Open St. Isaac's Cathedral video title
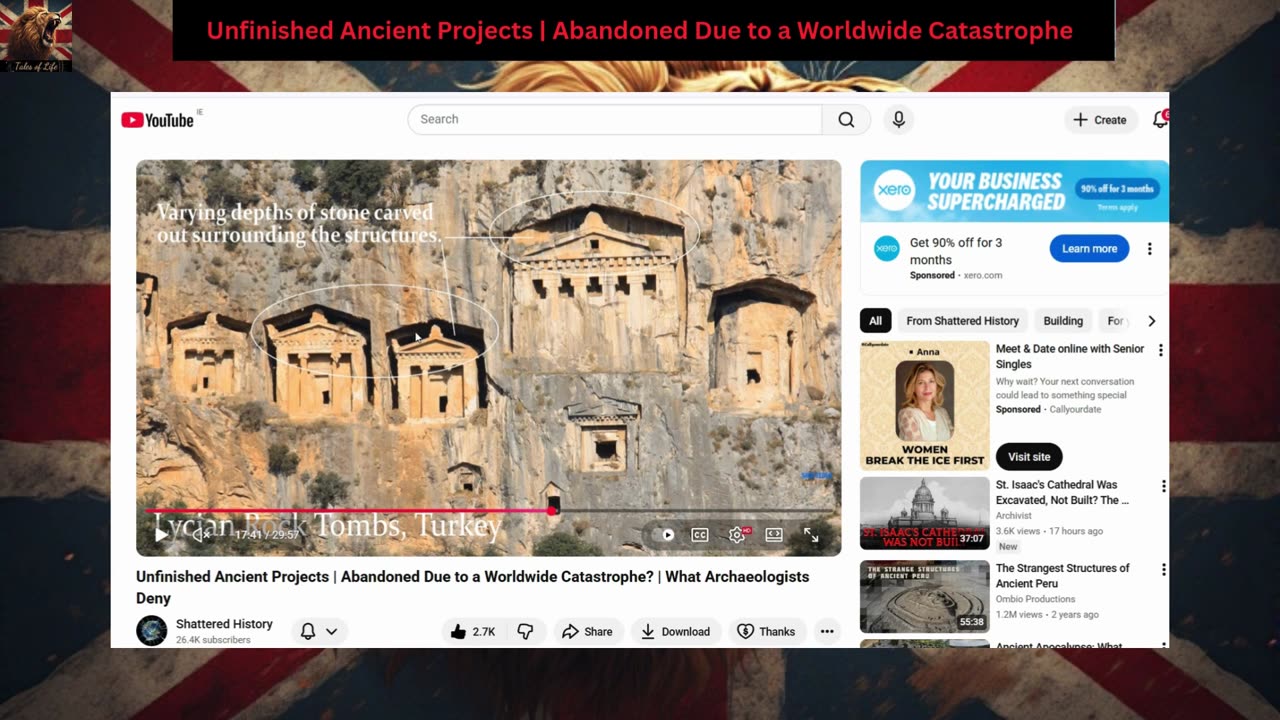This screenshot has height=720, width=1280. pyautogui.click(x=1062, y=492)
